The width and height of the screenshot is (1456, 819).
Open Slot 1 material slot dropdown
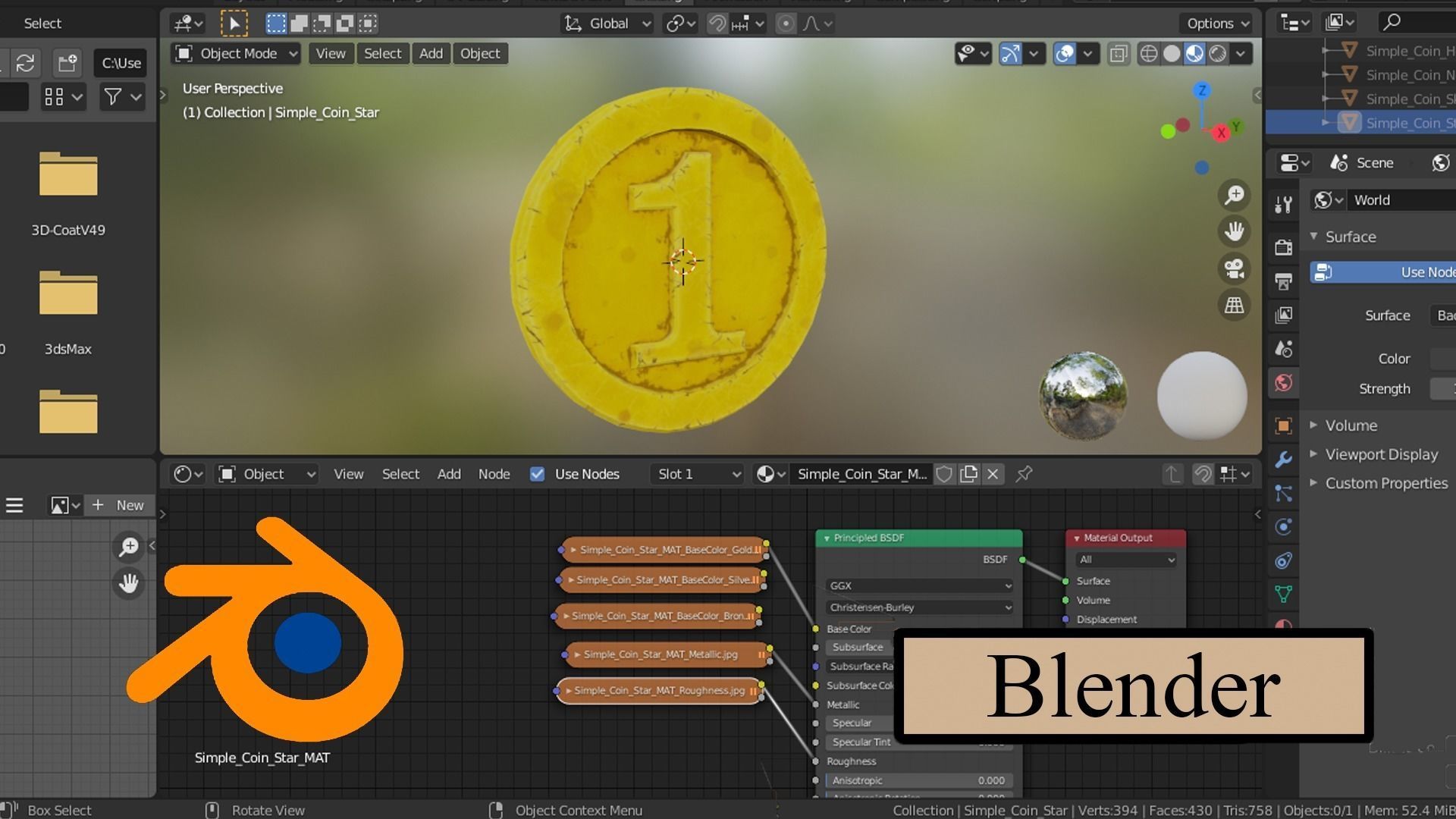tap(697, 474)
